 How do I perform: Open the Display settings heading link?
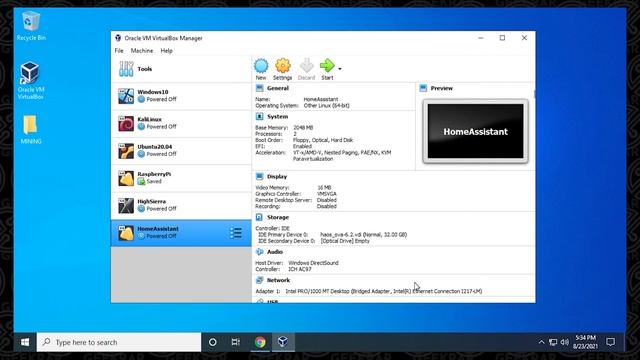[x=277, y=177]
